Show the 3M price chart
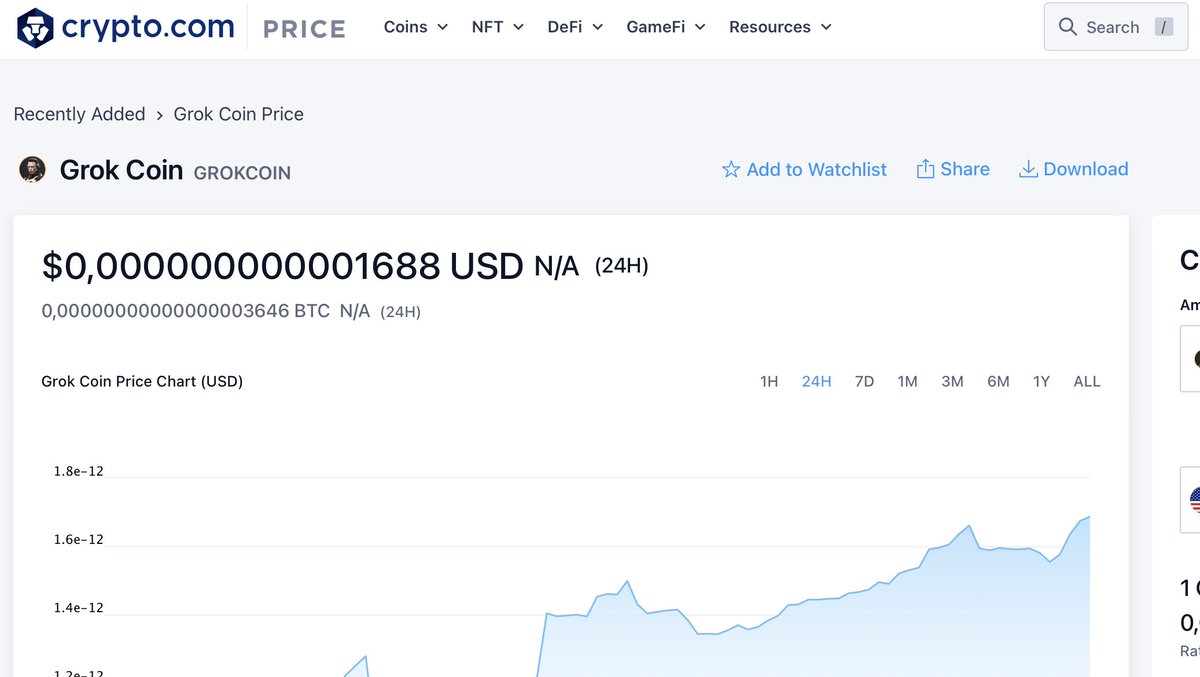The height and width of the screenshot is (677, 1200). point(952,381)
